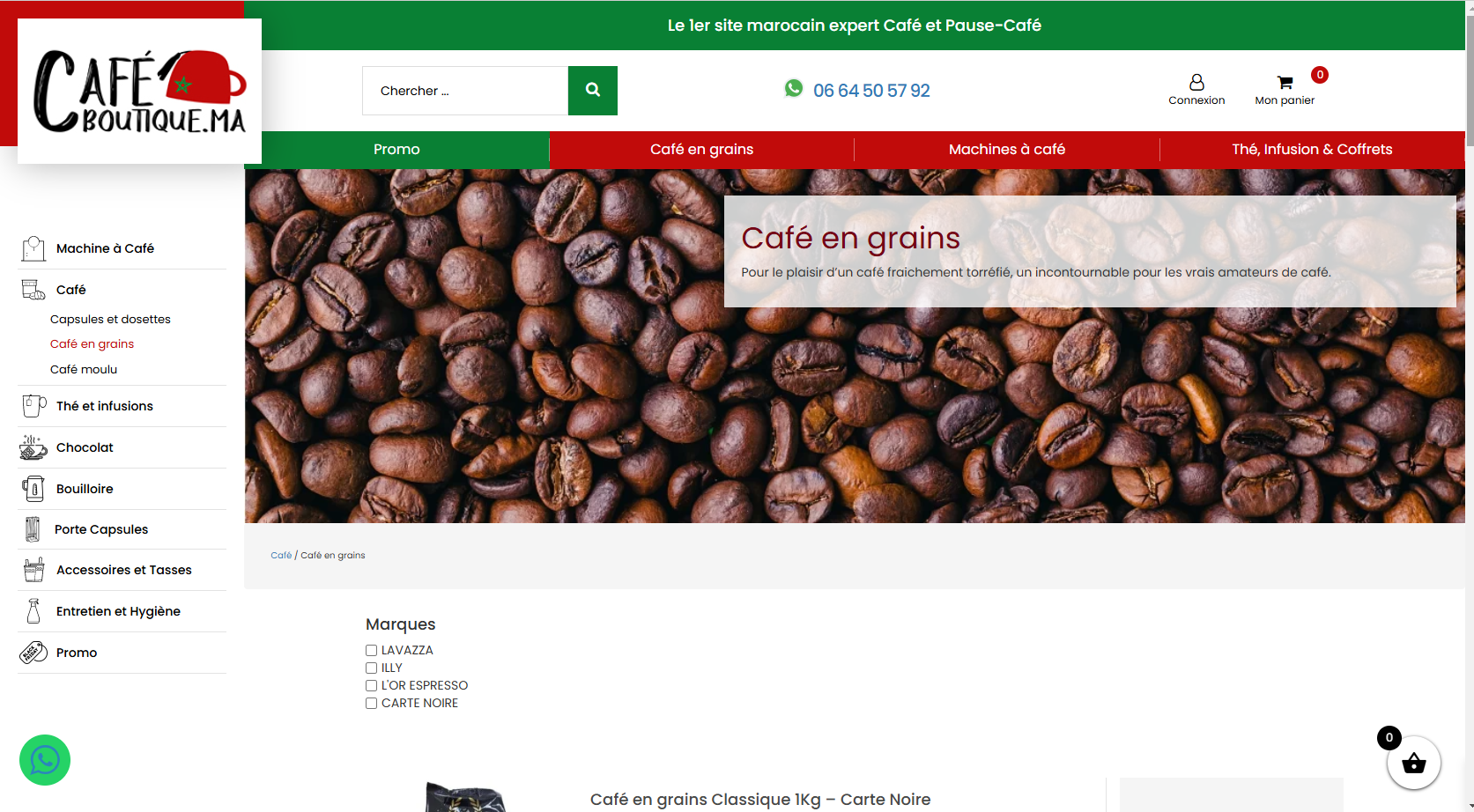The image size is (1474, 812).
Task: Select the L'OR ESPRESSO checkbox
Action: click(x=372, y=686)
